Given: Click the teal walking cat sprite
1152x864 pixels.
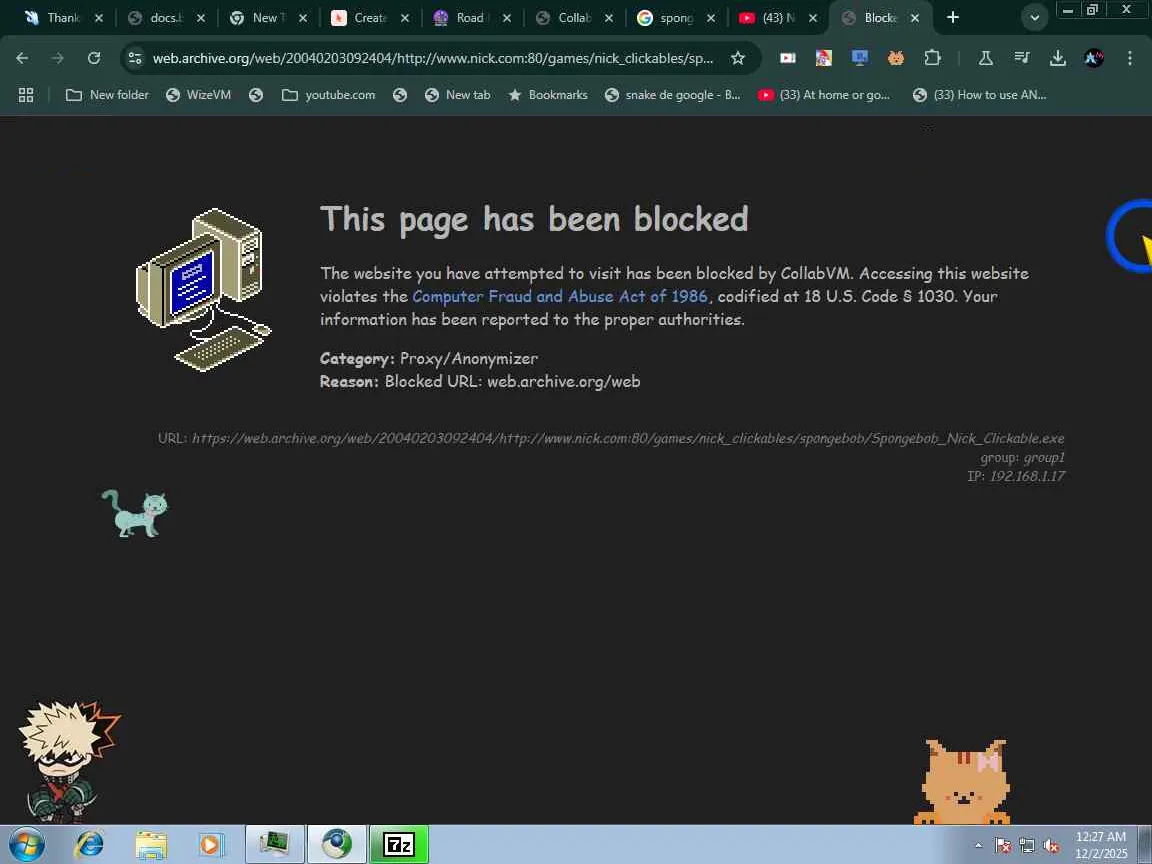Looking at the screenshot, I should 134,513.
